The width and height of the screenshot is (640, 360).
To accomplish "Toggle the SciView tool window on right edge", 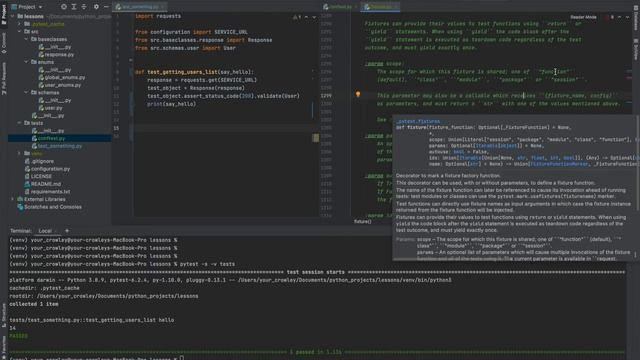I will point(636,49).
